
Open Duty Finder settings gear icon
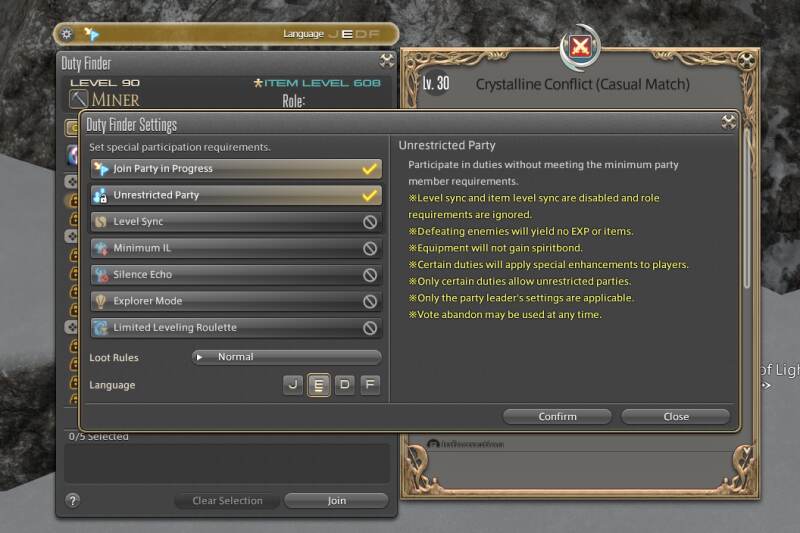point(67,34)
